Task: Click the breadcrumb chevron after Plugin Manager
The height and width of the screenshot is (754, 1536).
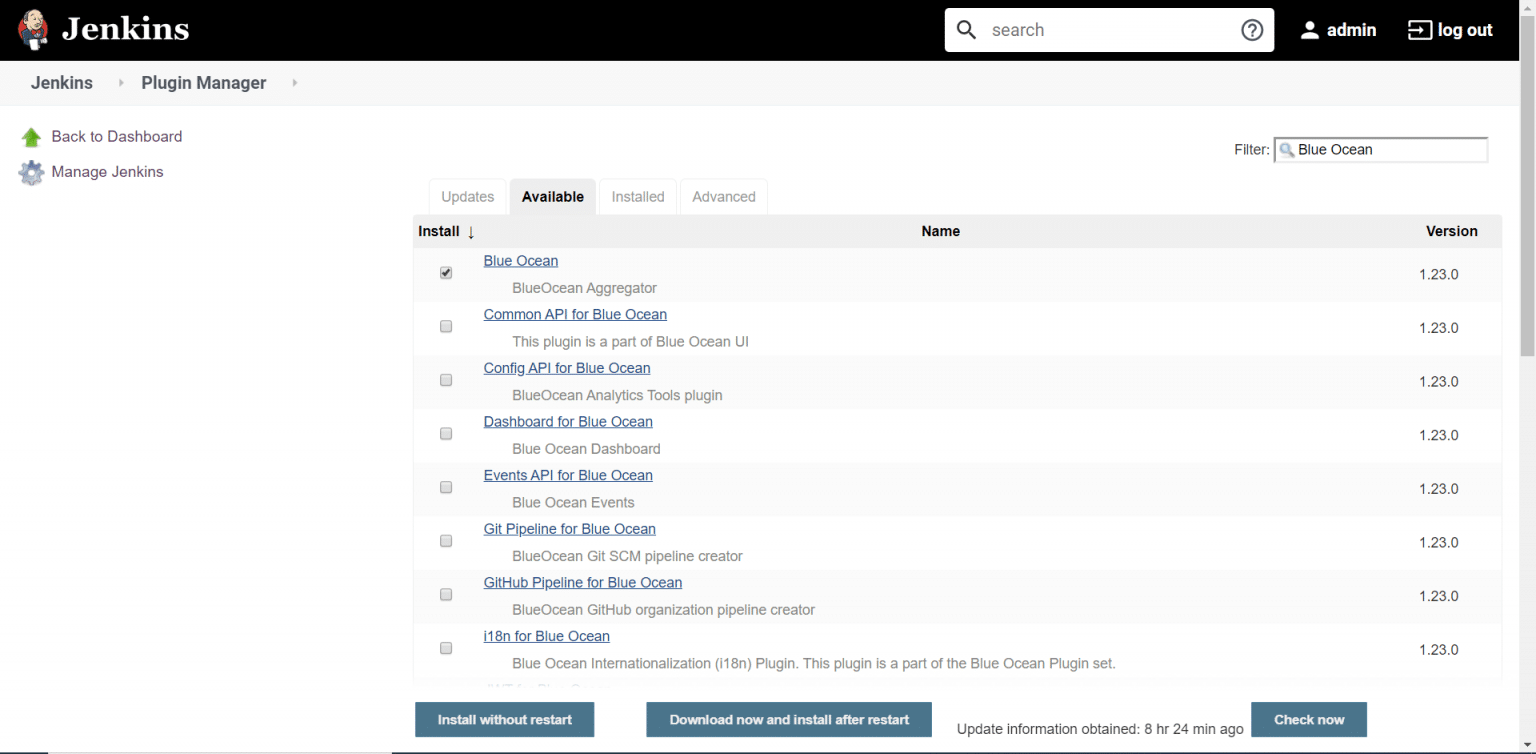Action: coord(294,83)
